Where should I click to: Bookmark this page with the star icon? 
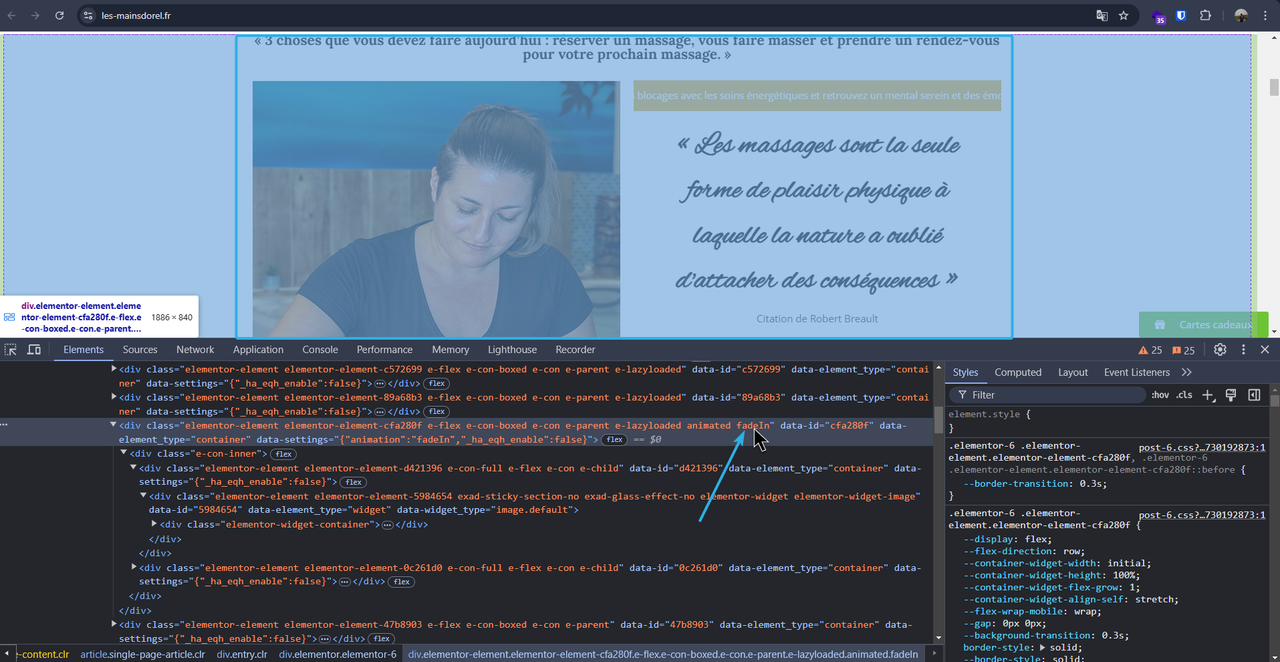click(1123, 16)
